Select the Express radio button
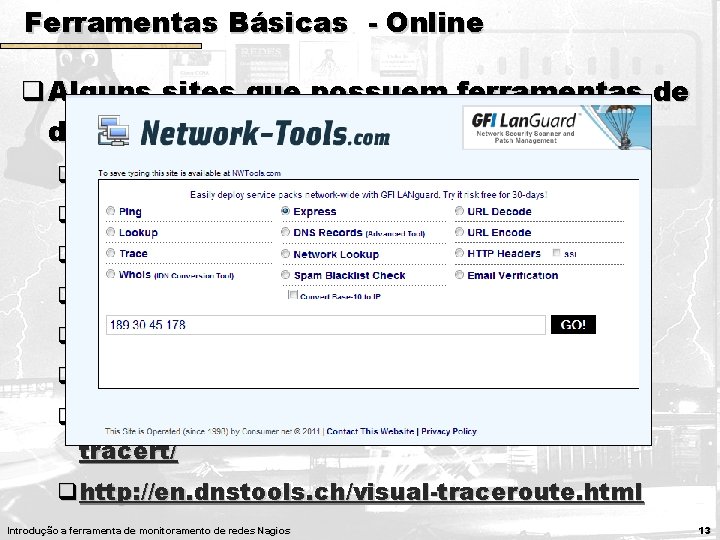Image resolution: width=720 pixels, height=540 pixels. coord(286,211)
